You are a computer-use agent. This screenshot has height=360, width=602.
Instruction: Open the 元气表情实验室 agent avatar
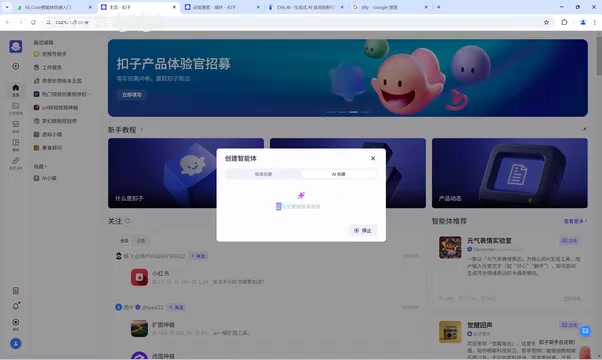click(450, 248)
